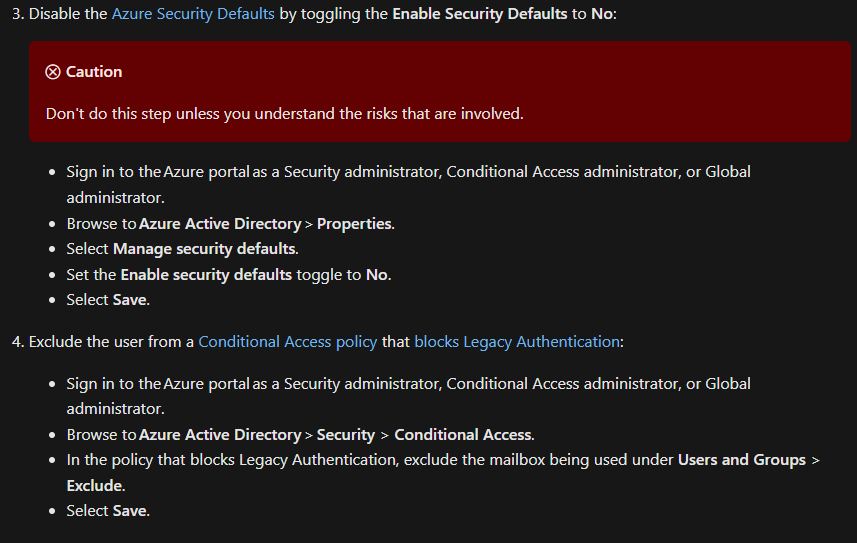Click the warning sentence about understanding risks
This screenshot has width=857, height=543.
pos(285,114)
